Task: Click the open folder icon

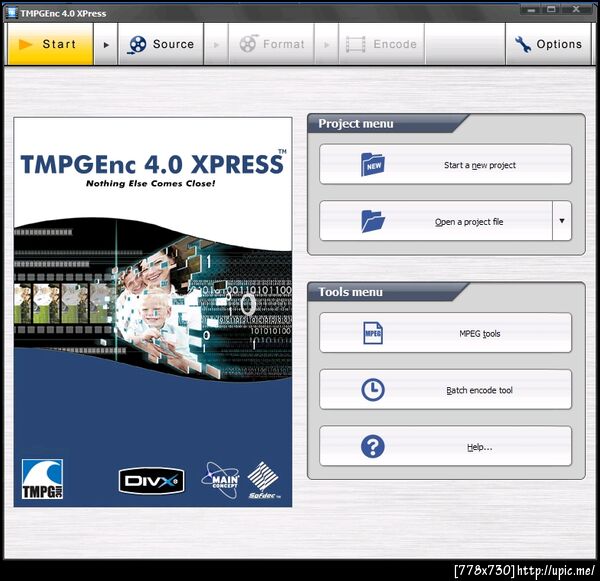Action: [373, 221]
